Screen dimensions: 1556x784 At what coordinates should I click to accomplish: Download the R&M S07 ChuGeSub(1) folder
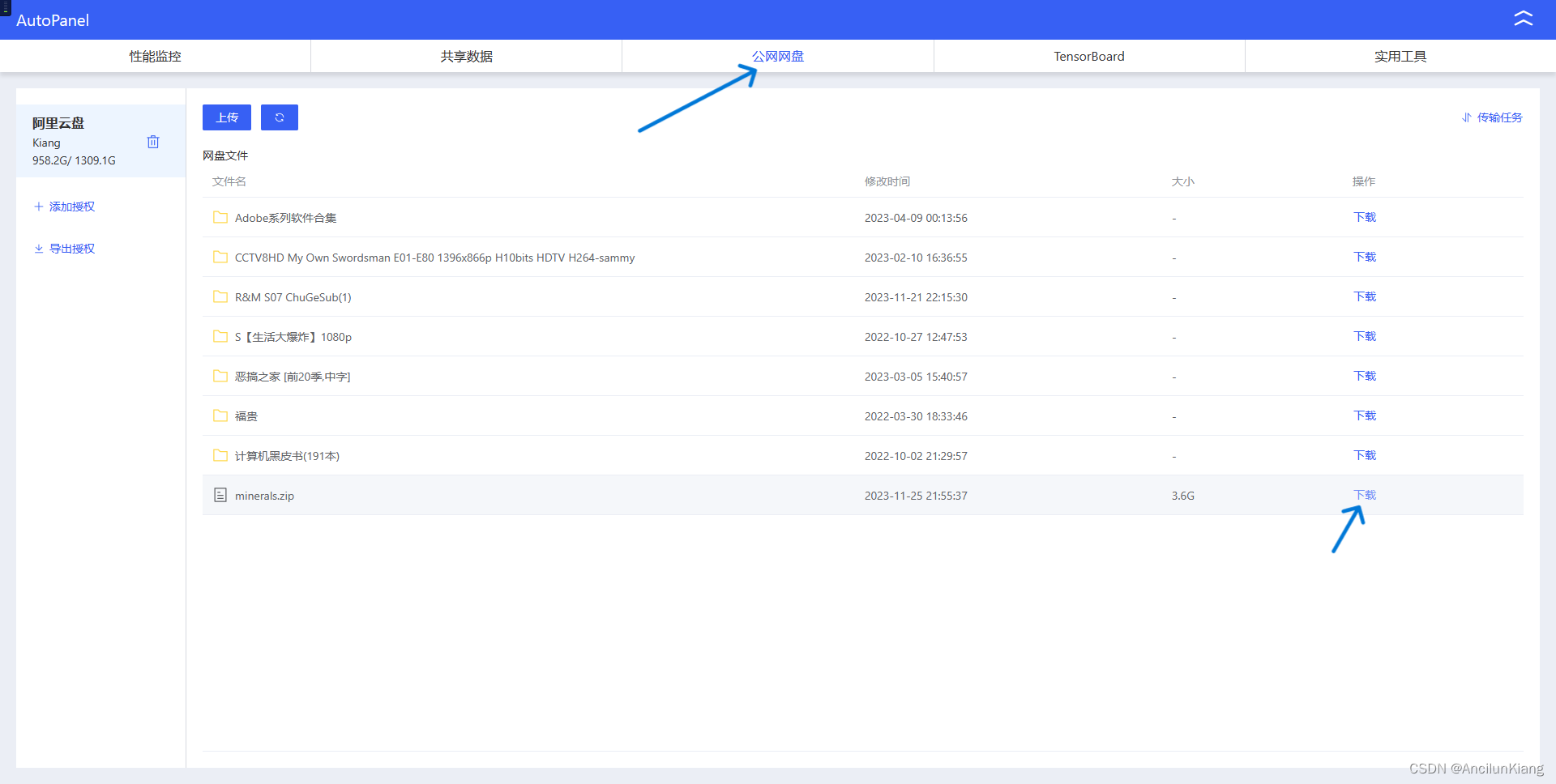1365,296
